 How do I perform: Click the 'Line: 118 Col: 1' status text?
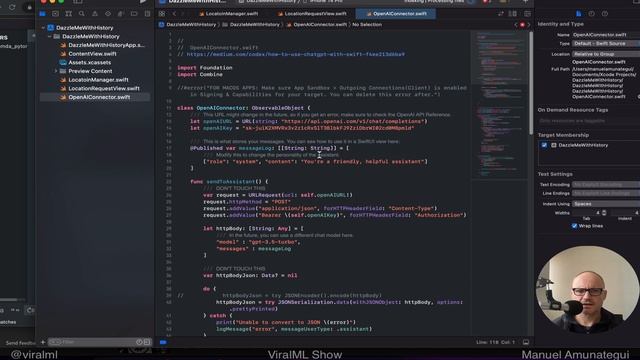pos(495,342)
